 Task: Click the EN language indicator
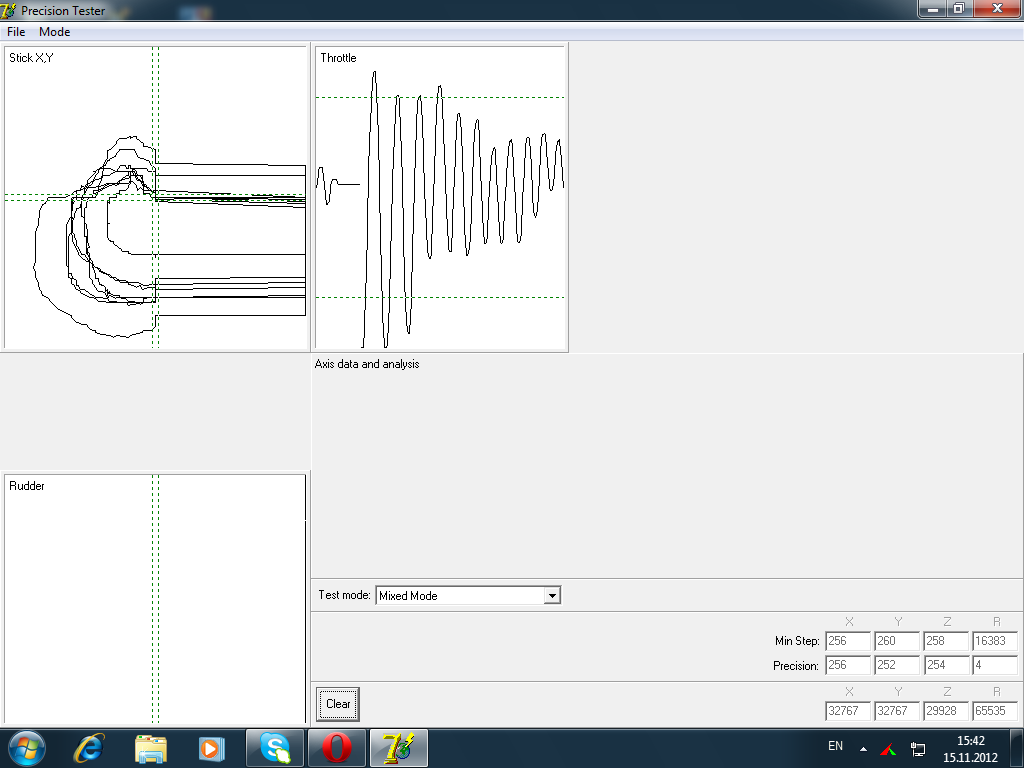tap(835, 746)
